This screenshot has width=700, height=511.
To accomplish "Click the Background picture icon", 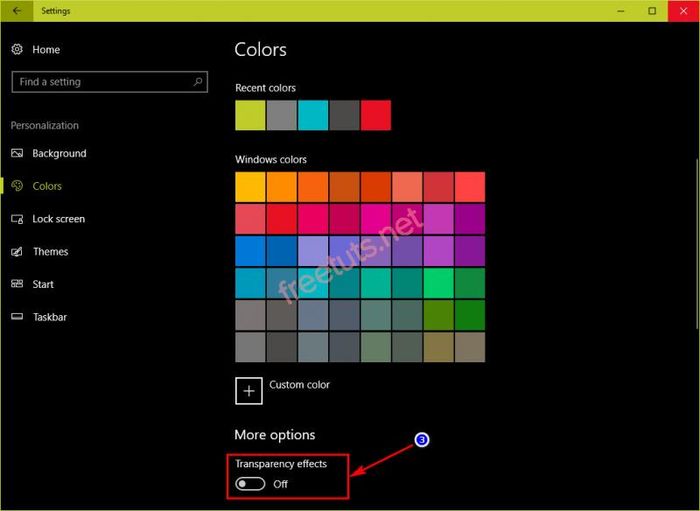I will coord(17,154).
